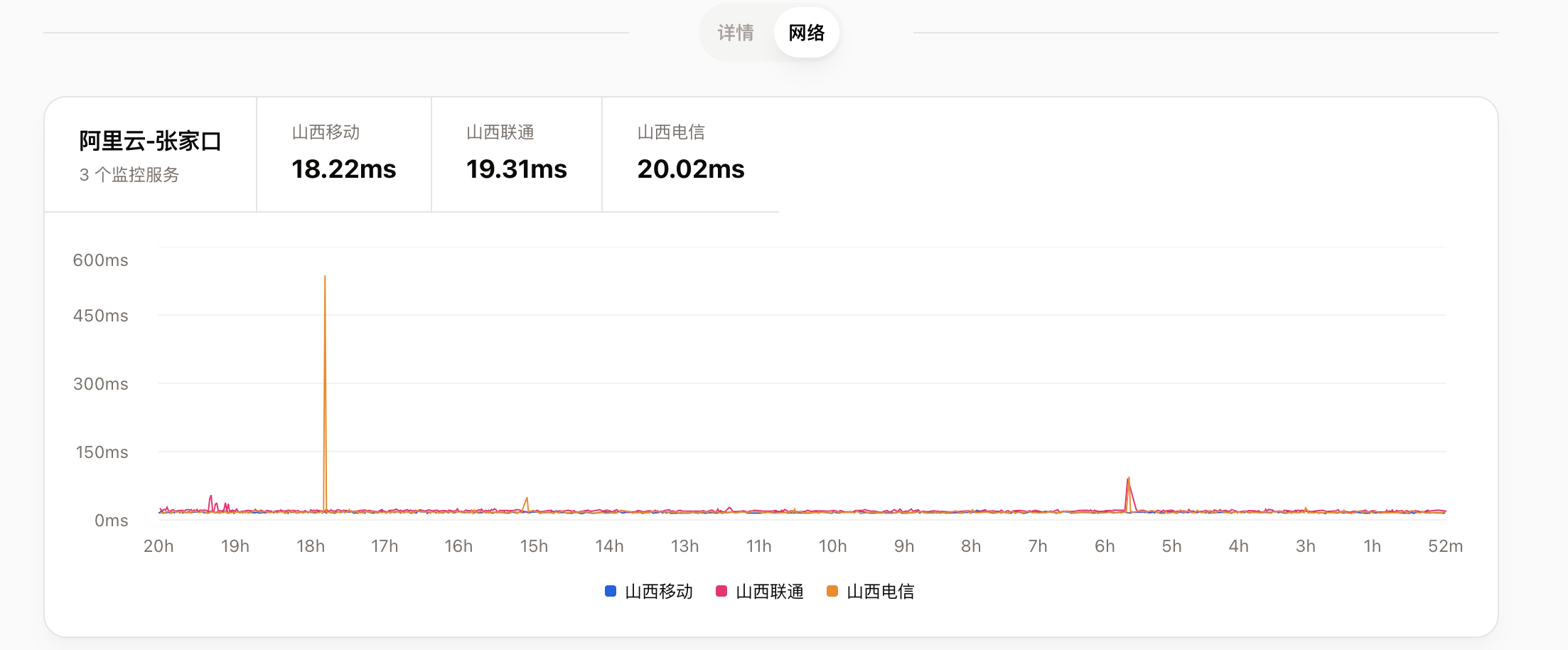The image size is (1568, 650).
Task: Click the 52m x-axis label
Action: pos(1445,546)
